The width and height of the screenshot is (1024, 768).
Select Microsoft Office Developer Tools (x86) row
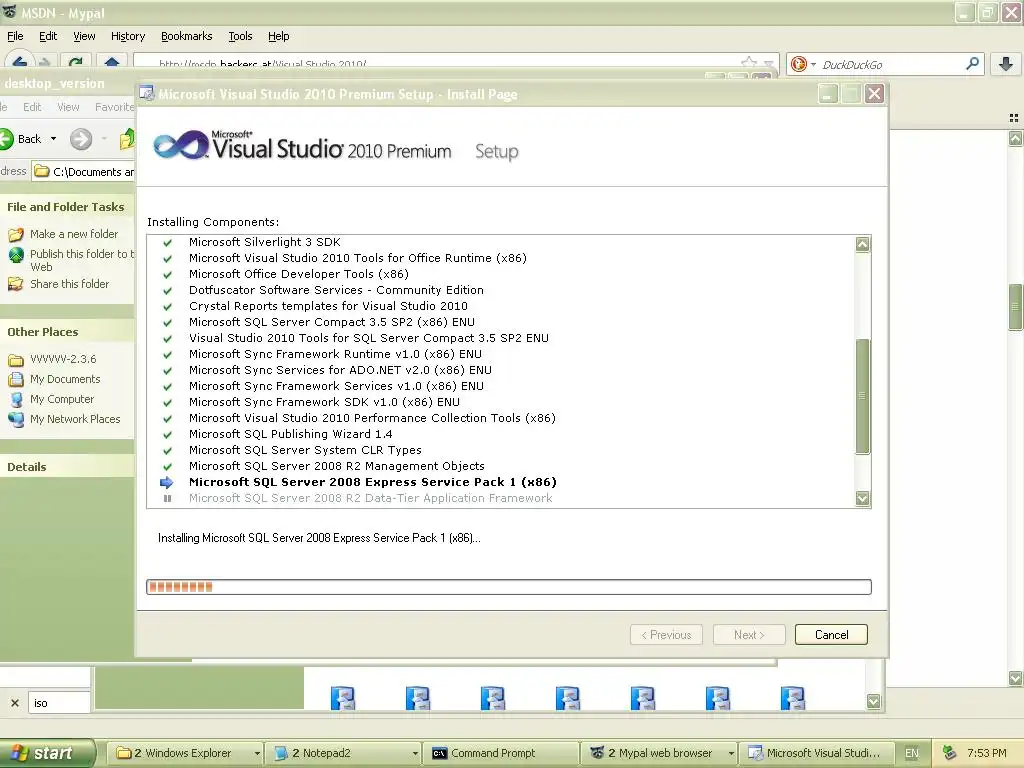tap(298, 274)
